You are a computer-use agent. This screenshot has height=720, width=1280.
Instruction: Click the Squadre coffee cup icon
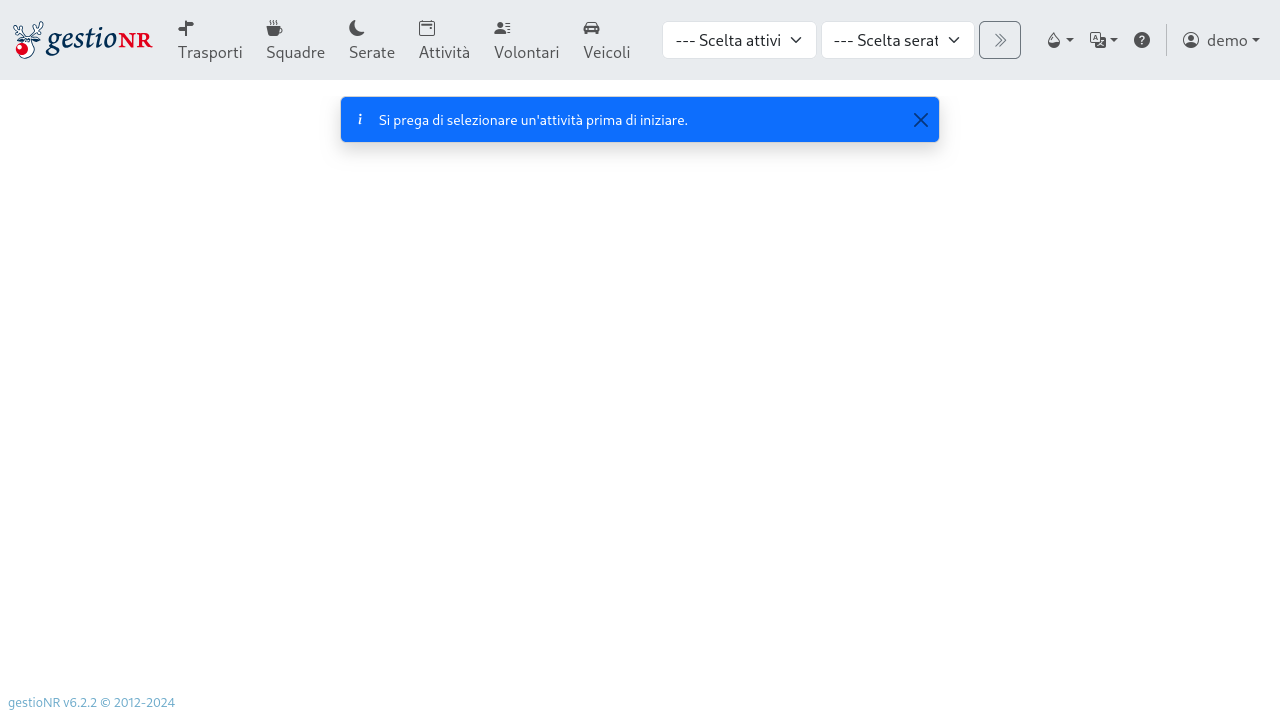pyautogui.click(x=274, y=28)
